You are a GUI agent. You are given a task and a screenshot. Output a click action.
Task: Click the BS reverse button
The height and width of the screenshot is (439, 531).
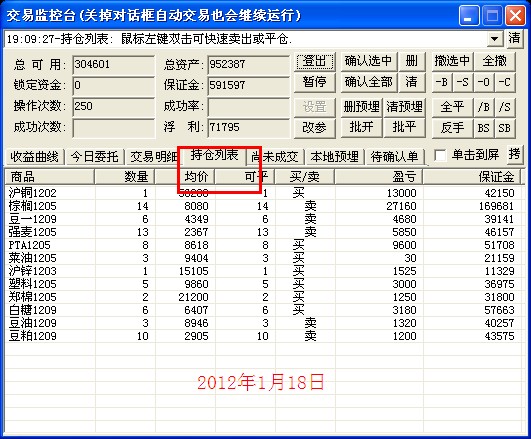[484, 128]
